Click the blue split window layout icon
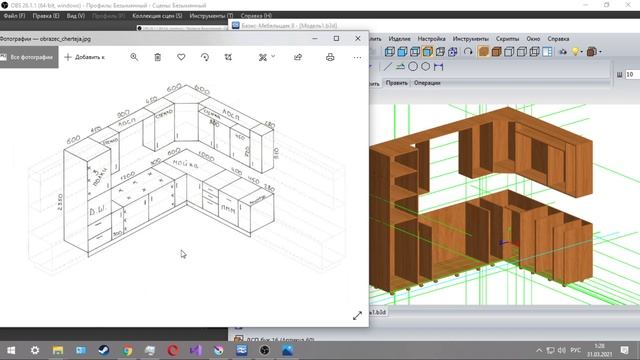This screenshot has width=640, height=360. tap(547, 52)
